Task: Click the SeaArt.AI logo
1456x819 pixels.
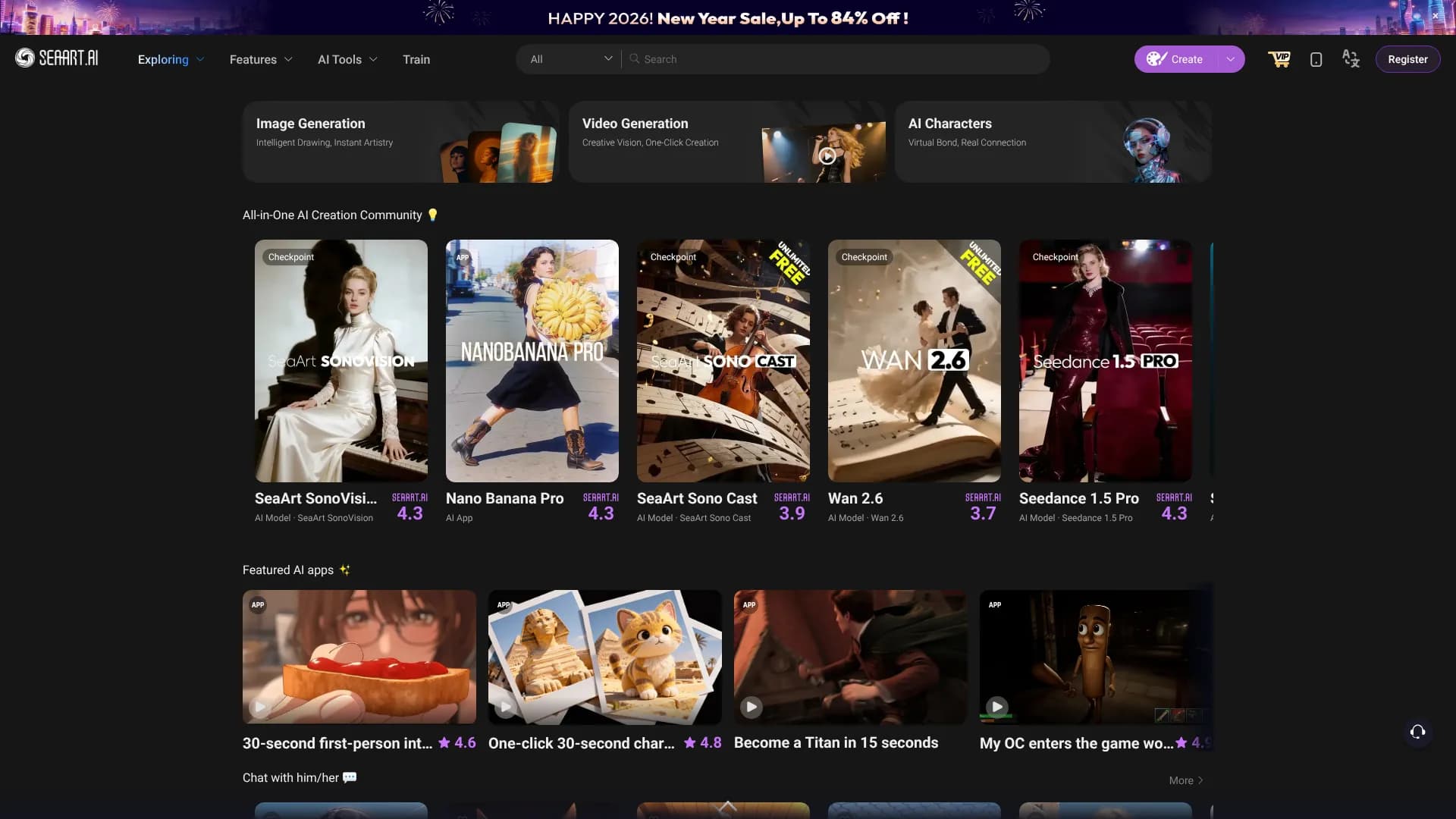Action: tap(57, 58)
